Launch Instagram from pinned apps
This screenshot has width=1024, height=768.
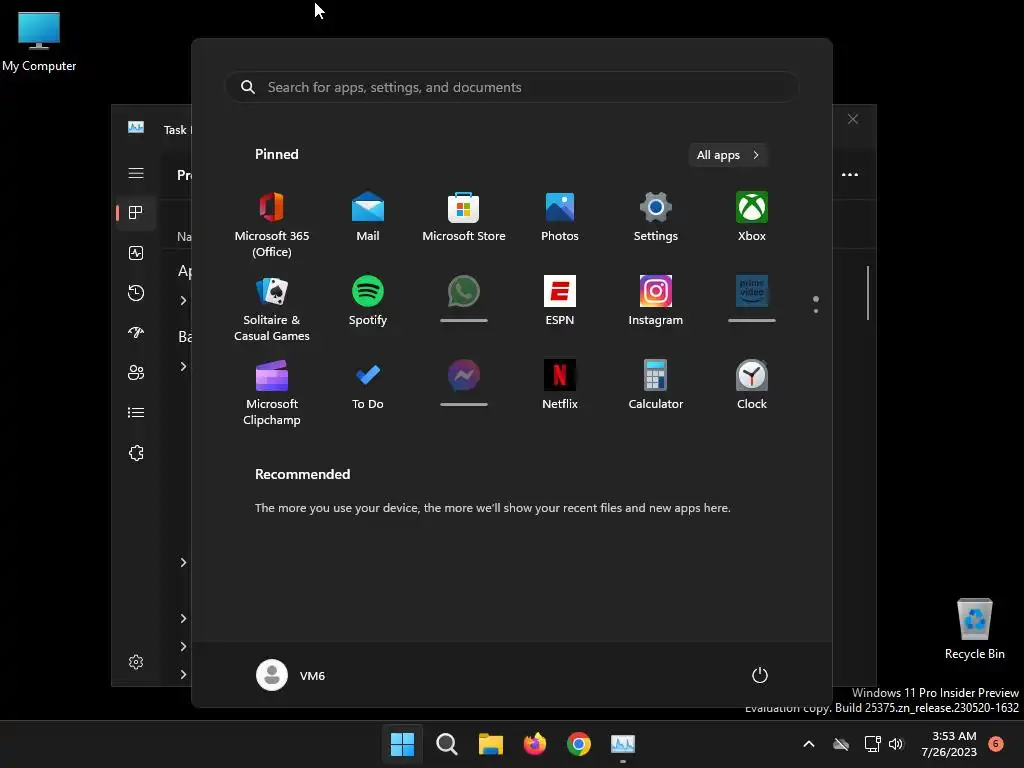tap(656, 300)
